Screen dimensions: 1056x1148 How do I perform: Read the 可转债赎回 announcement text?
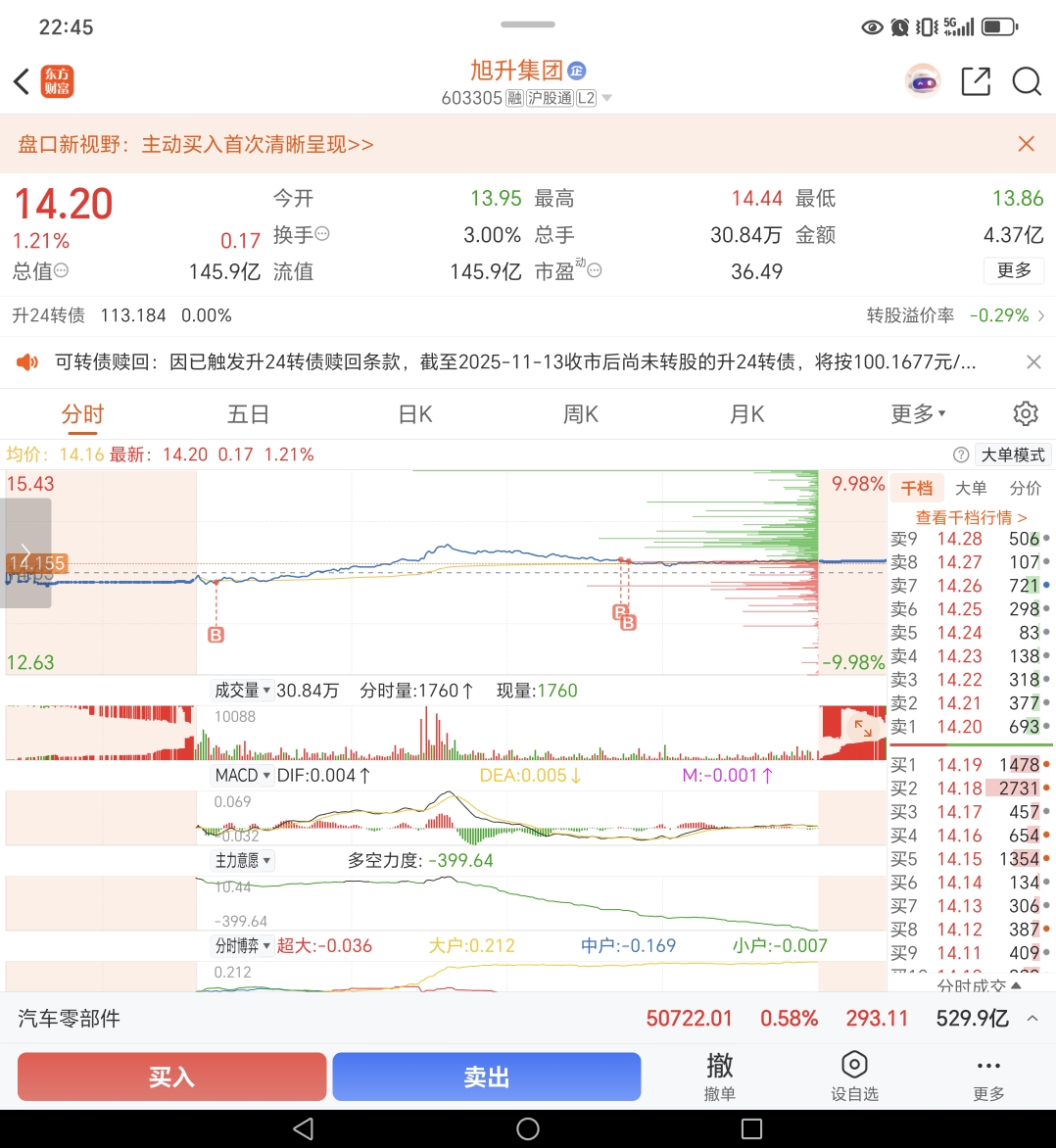[x=515, y=361]
